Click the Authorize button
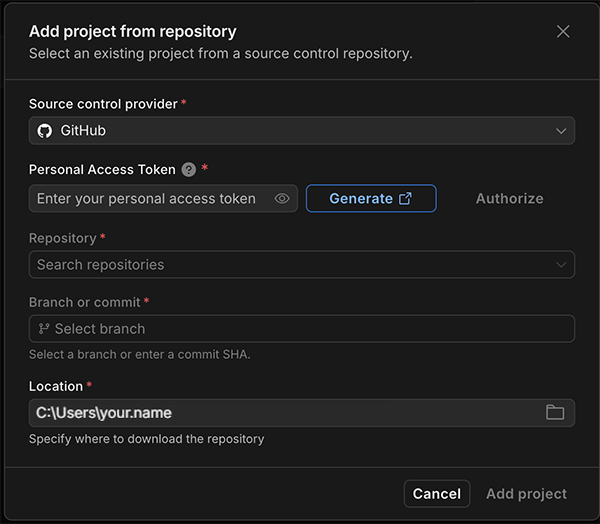The width and height of the screenshot is (600, 524). (509, 199)
